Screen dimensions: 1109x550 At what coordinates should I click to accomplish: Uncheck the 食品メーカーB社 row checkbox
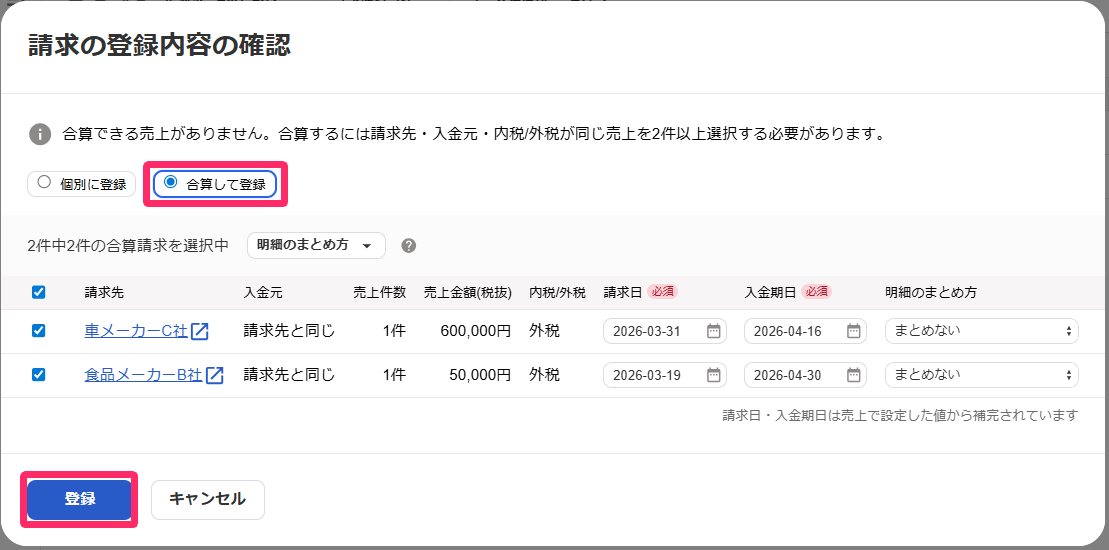39,375
